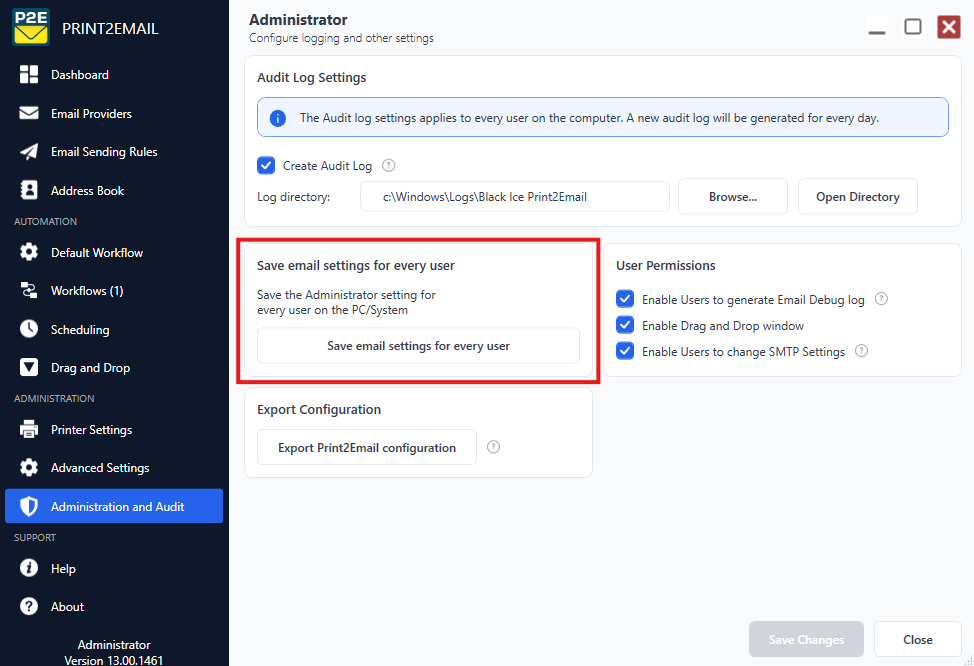
Task: Click the Address Book contact icon
Action: click(29, 190)
